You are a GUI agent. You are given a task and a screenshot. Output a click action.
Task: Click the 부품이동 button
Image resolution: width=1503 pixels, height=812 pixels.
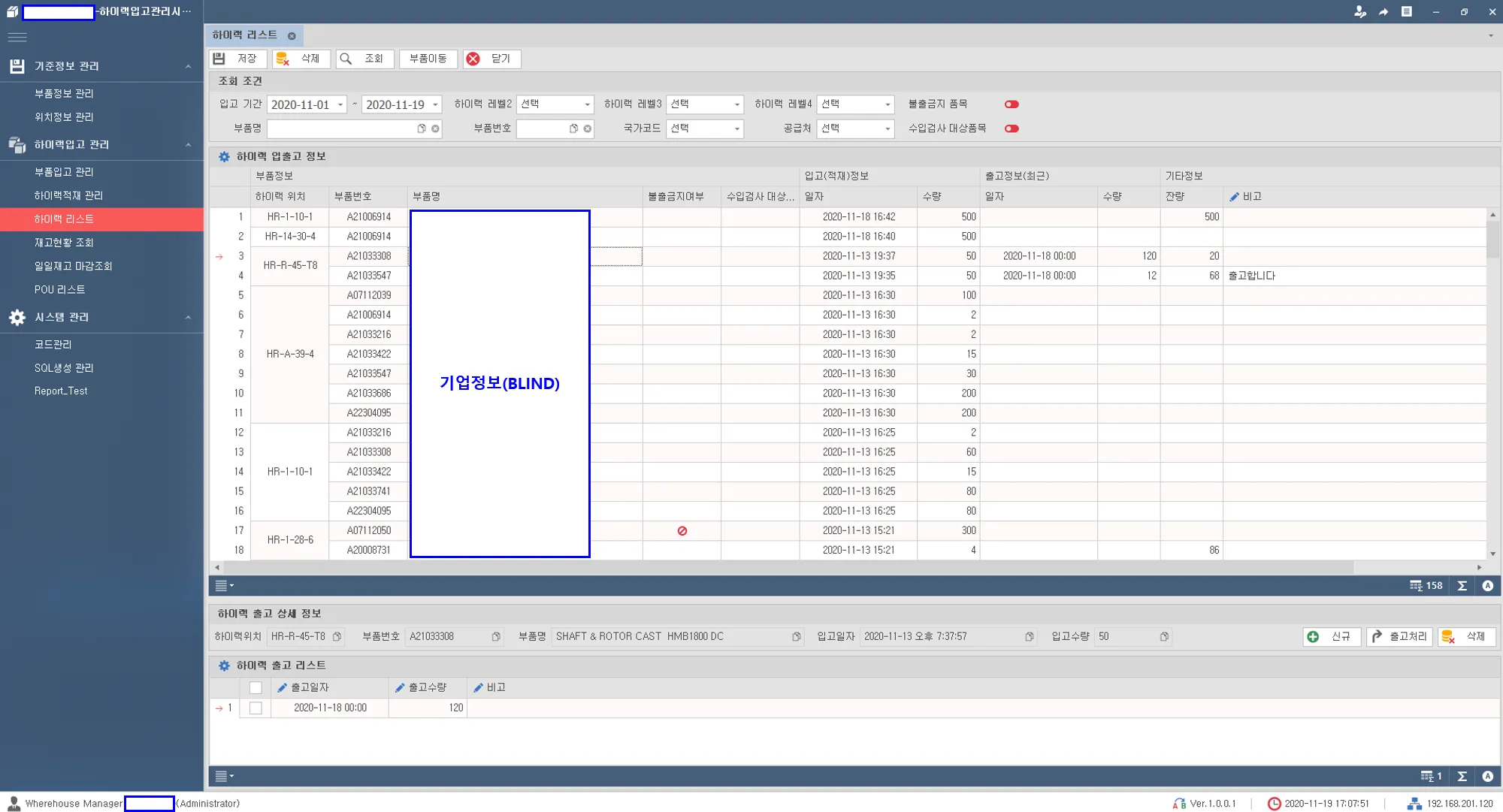428,59
